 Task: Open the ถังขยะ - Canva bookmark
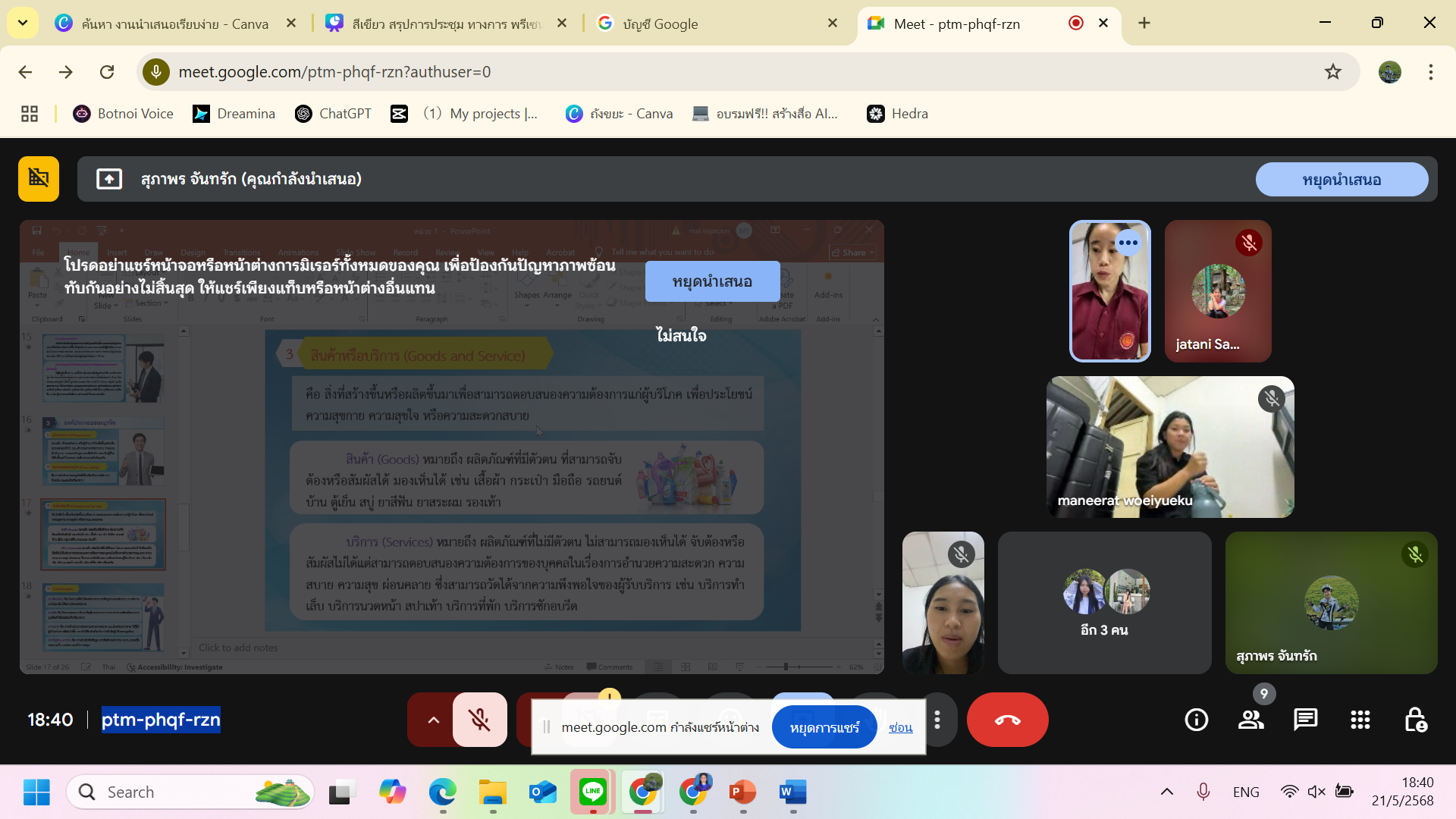tap(620, 114)
